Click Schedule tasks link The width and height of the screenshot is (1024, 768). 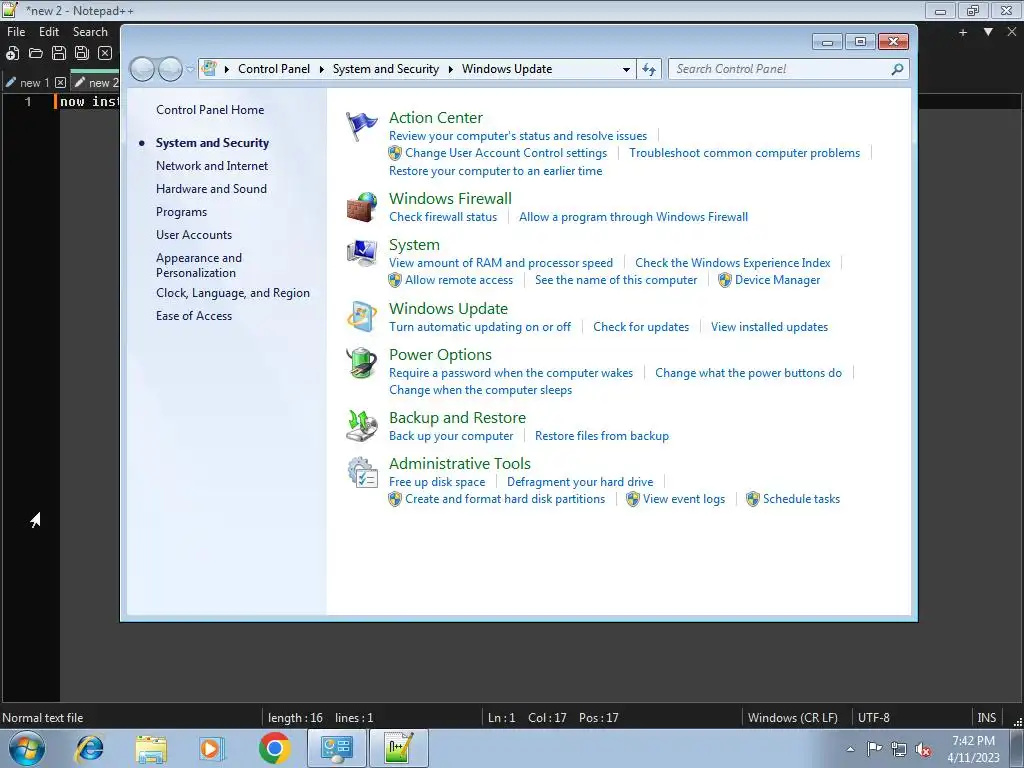tap(801, 499)
